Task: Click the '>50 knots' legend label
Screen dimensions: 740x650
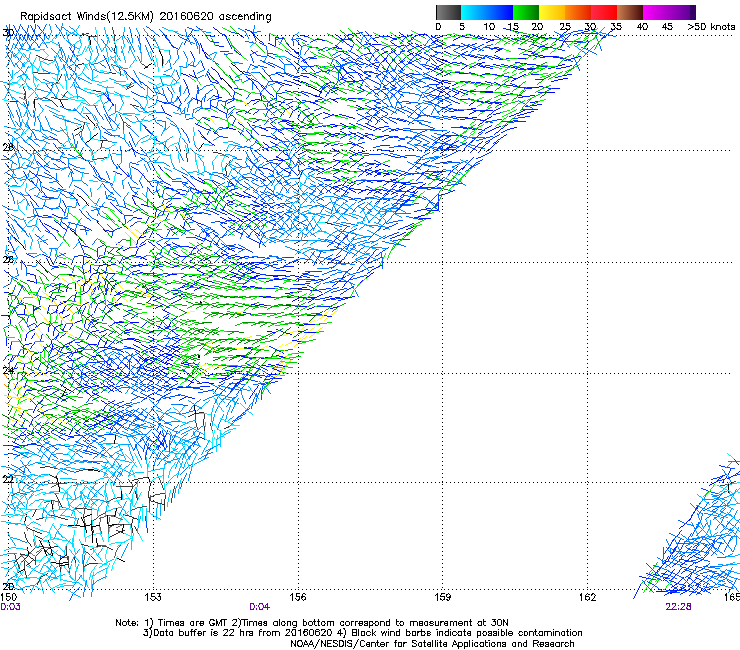Action: click(x=711, y=27)
